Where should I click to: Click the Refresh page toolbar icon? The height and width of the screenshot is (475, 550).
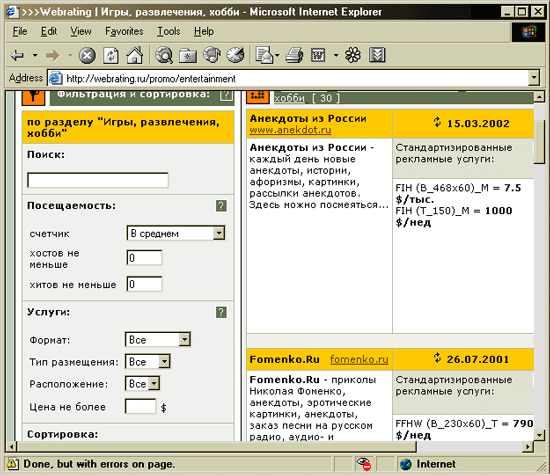[x=111, y=55]
